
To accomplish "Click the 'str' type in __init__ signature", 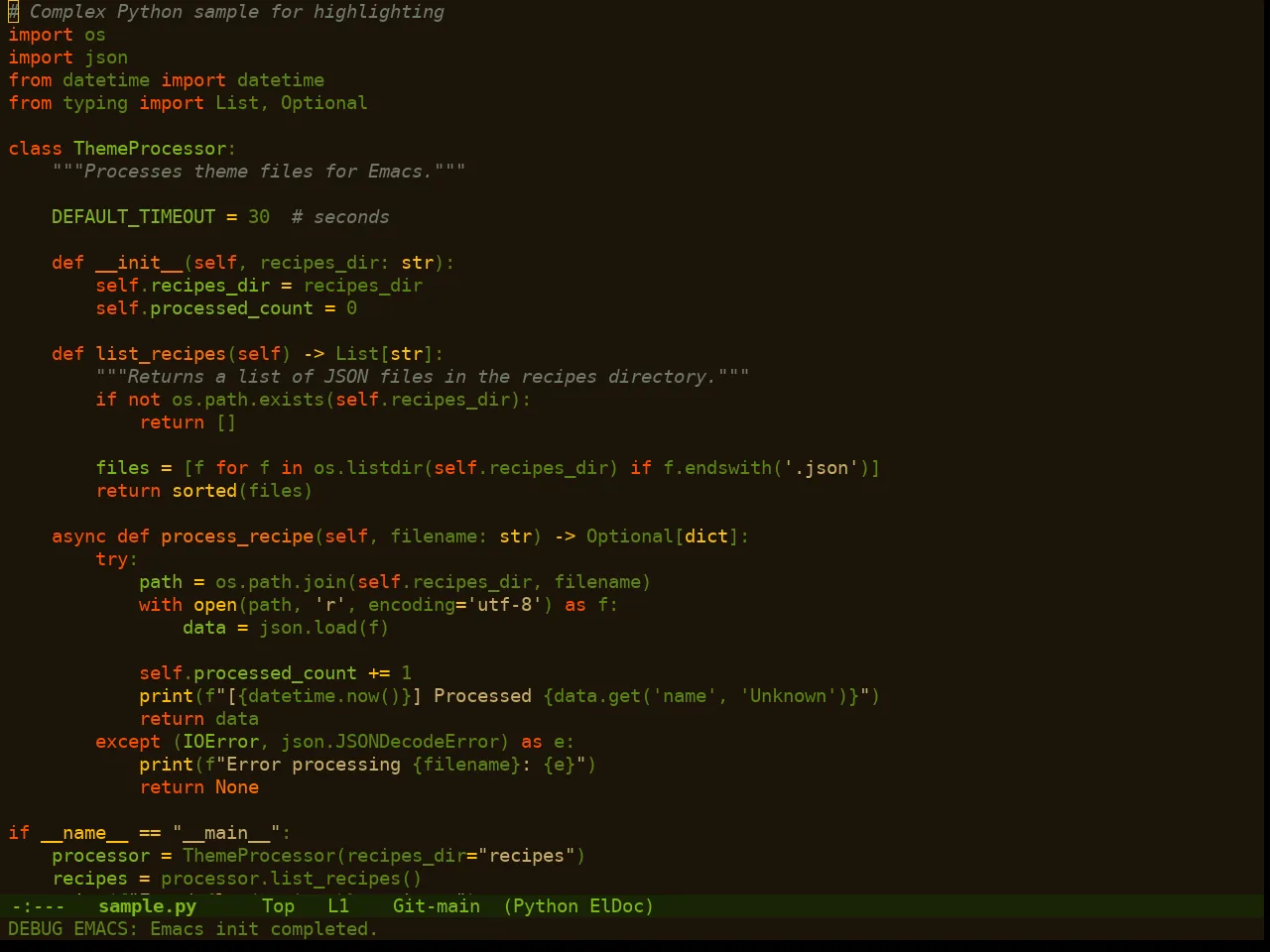I will (x=417, y=263).
